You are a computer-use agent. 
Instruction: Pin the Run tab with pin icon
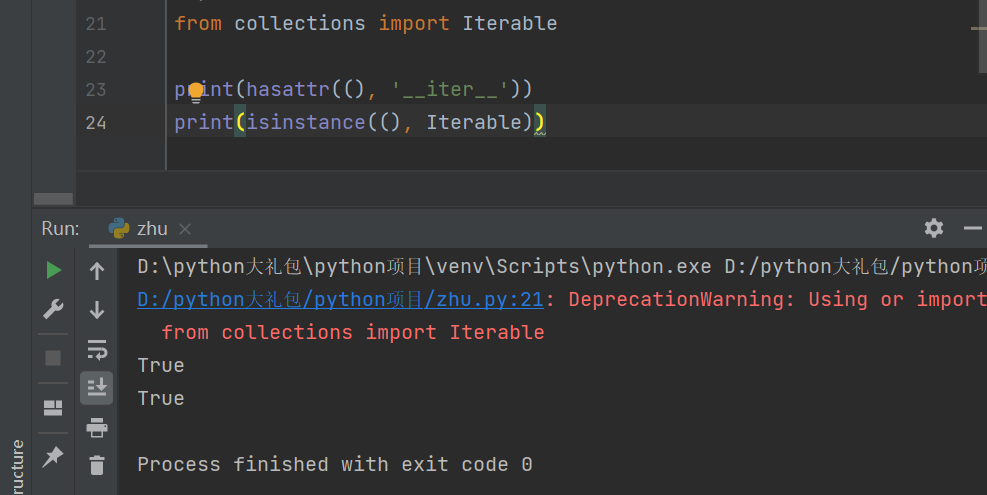(x=54, y=457)
